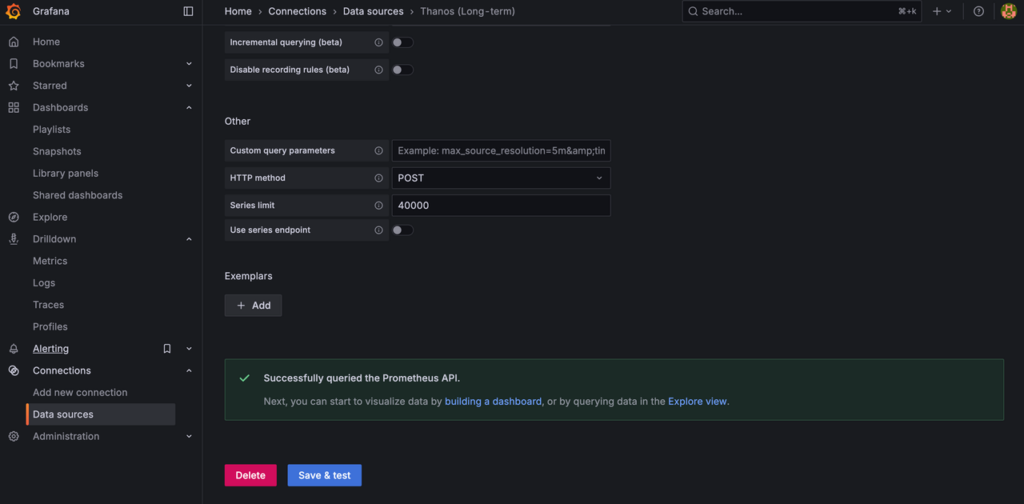Toggle the sidebar dock icon
Screen dimensions: 1024x504
188,11
